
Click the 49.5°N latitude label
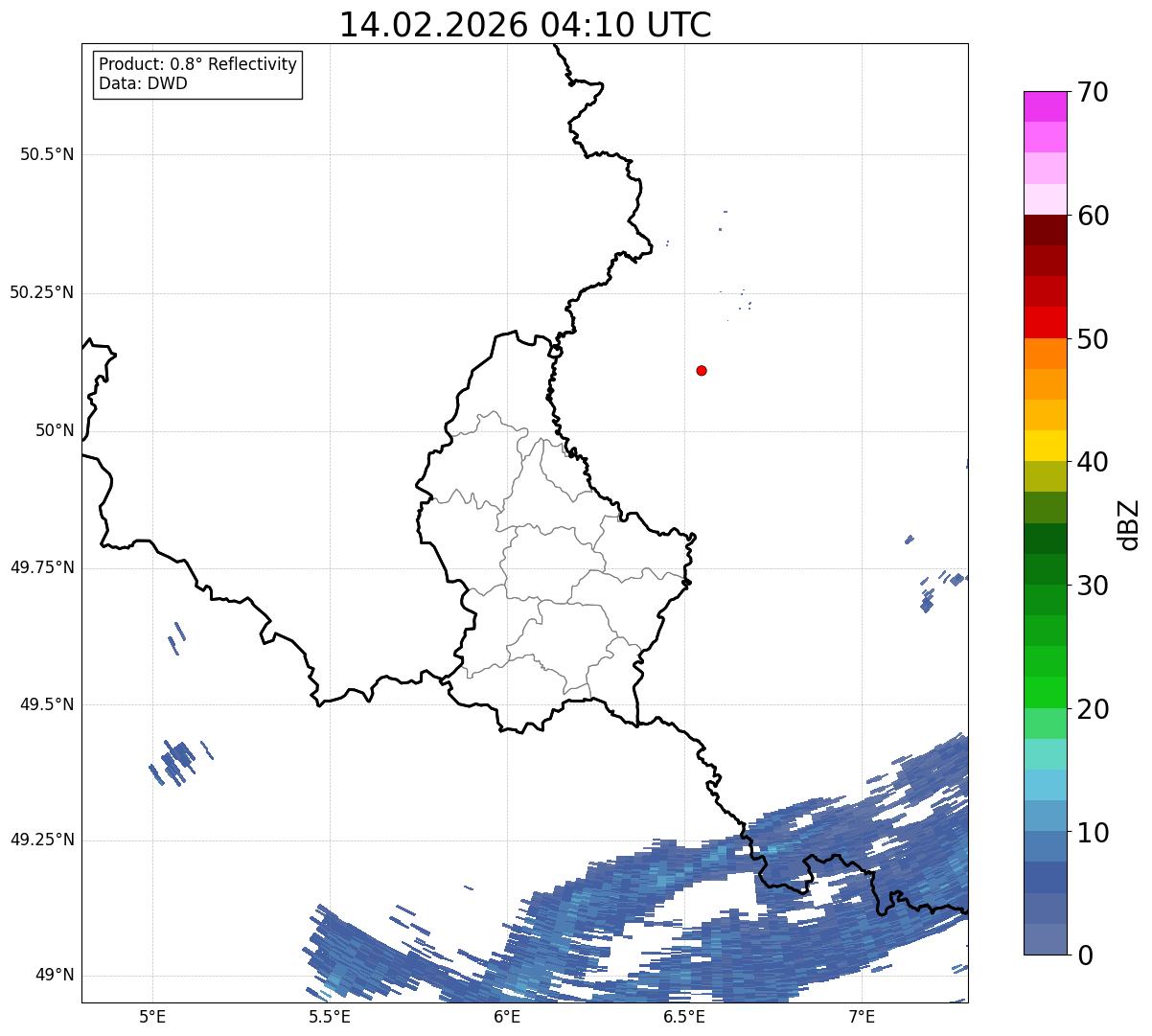[x=47, y=704]
